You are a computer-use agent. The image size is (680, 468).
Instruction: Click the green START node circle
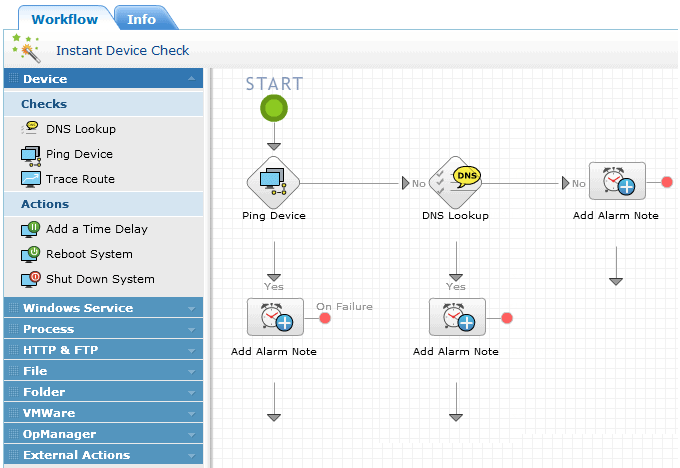tap(274, 108)
